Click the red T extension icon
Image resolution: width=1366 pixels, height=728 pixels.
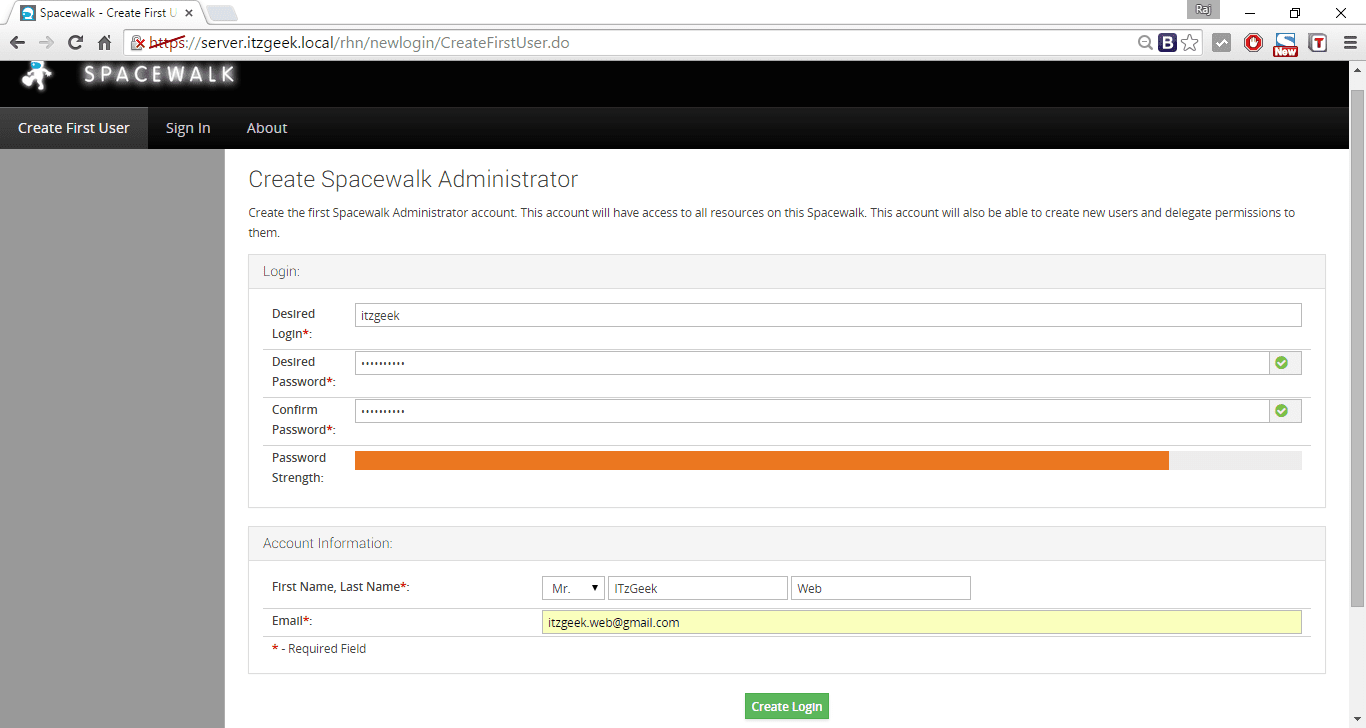1318,43
